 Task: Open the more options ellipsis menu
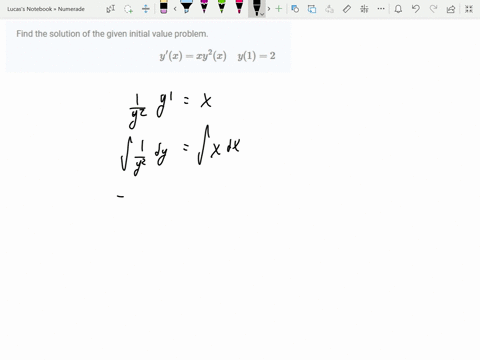click(x=381, y=9)
